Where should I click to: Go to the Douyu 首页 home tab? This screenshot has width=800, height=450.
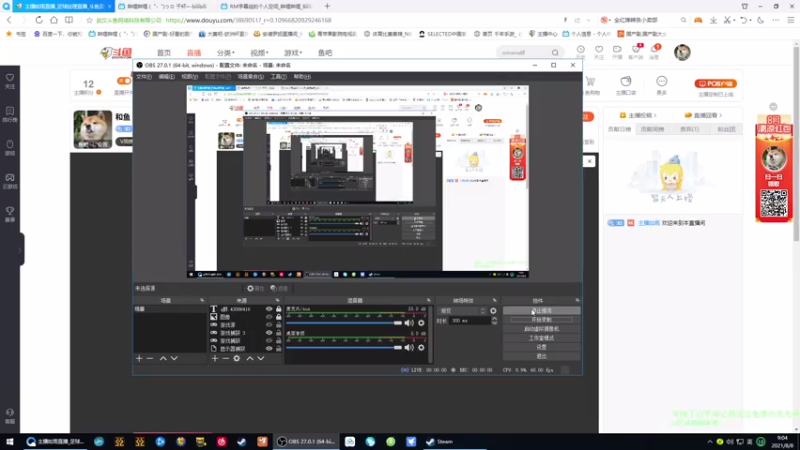pyautogui.click(x=164, y=53)
